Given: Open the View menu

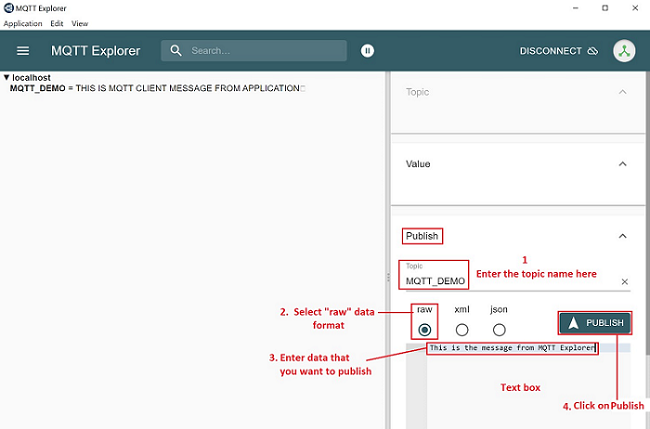Looking at the screenshot, I should tap(80, 23).
